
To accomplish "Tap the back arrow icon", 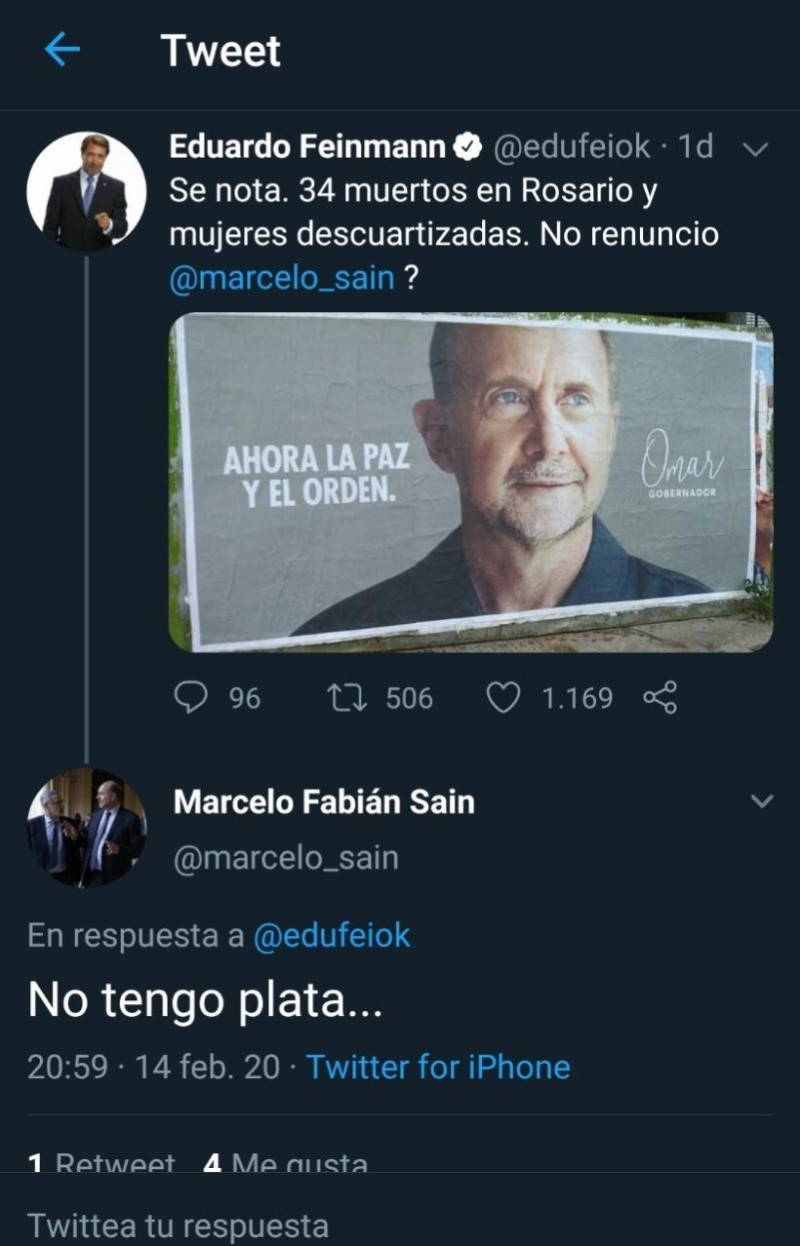I will 62,50.
